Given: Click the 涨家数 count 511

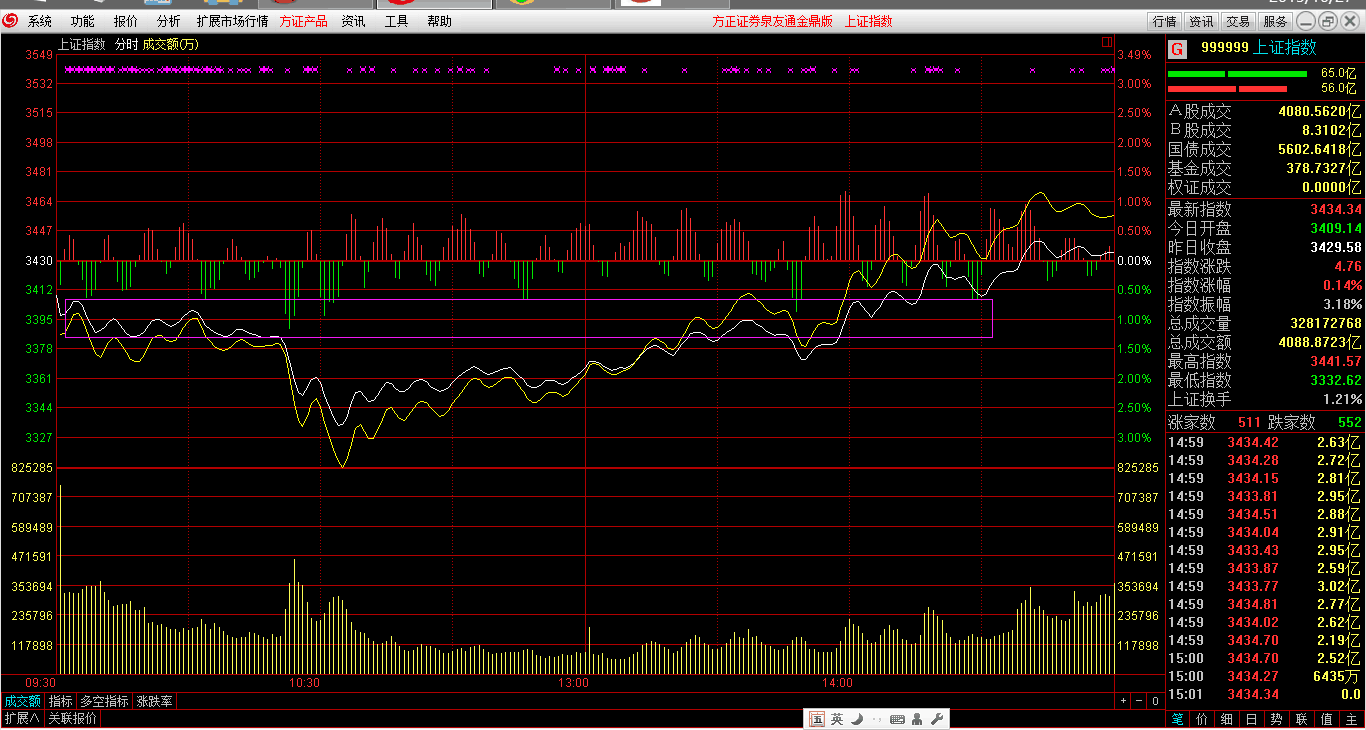Looking at the screenshot, I should 1249,422.
